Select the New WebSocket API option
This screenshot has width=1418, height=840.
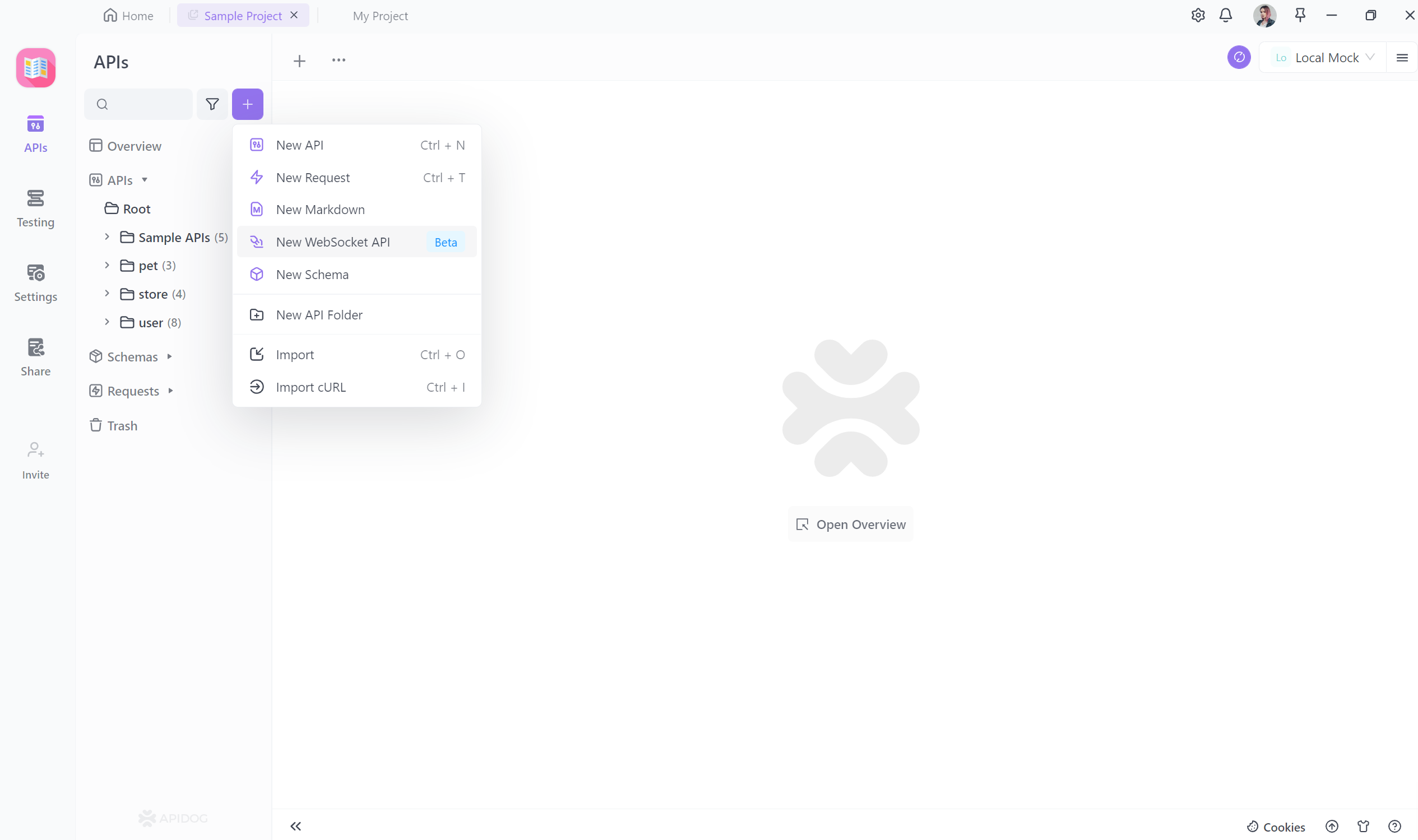coord(333,241)
